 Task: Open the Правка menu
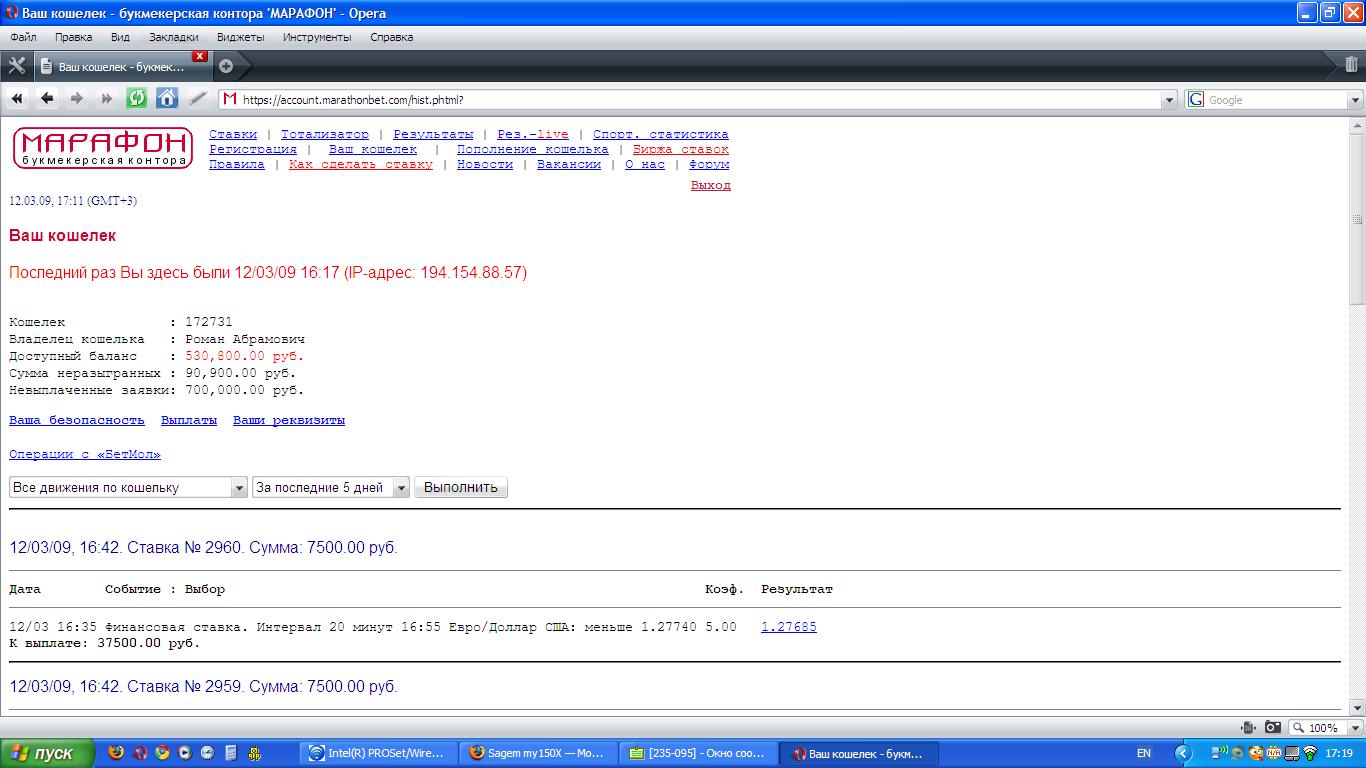pos(74,37)
